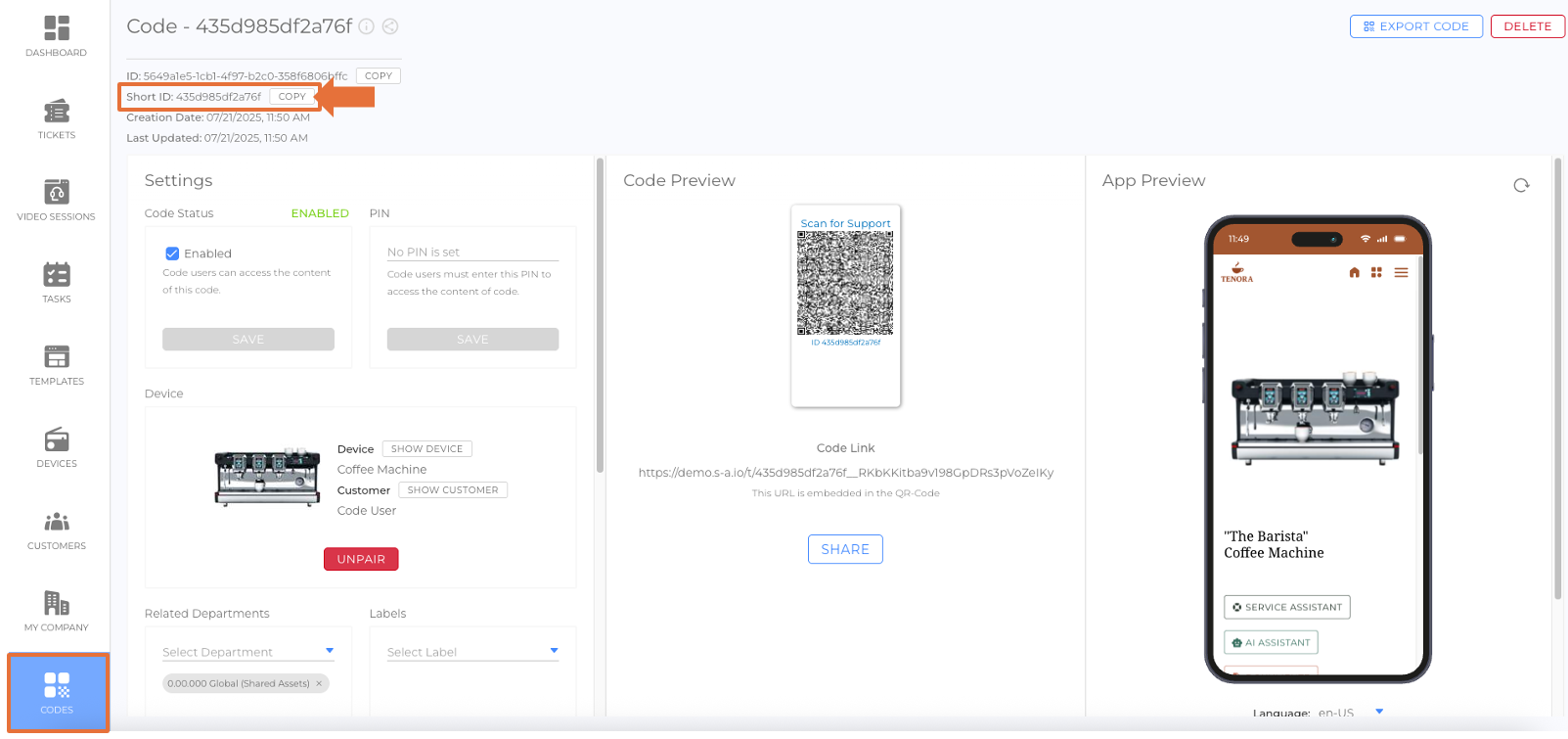Open the Select Label dropdown
The height and width of the screenshot is (739, 1568).
point(471,652)
